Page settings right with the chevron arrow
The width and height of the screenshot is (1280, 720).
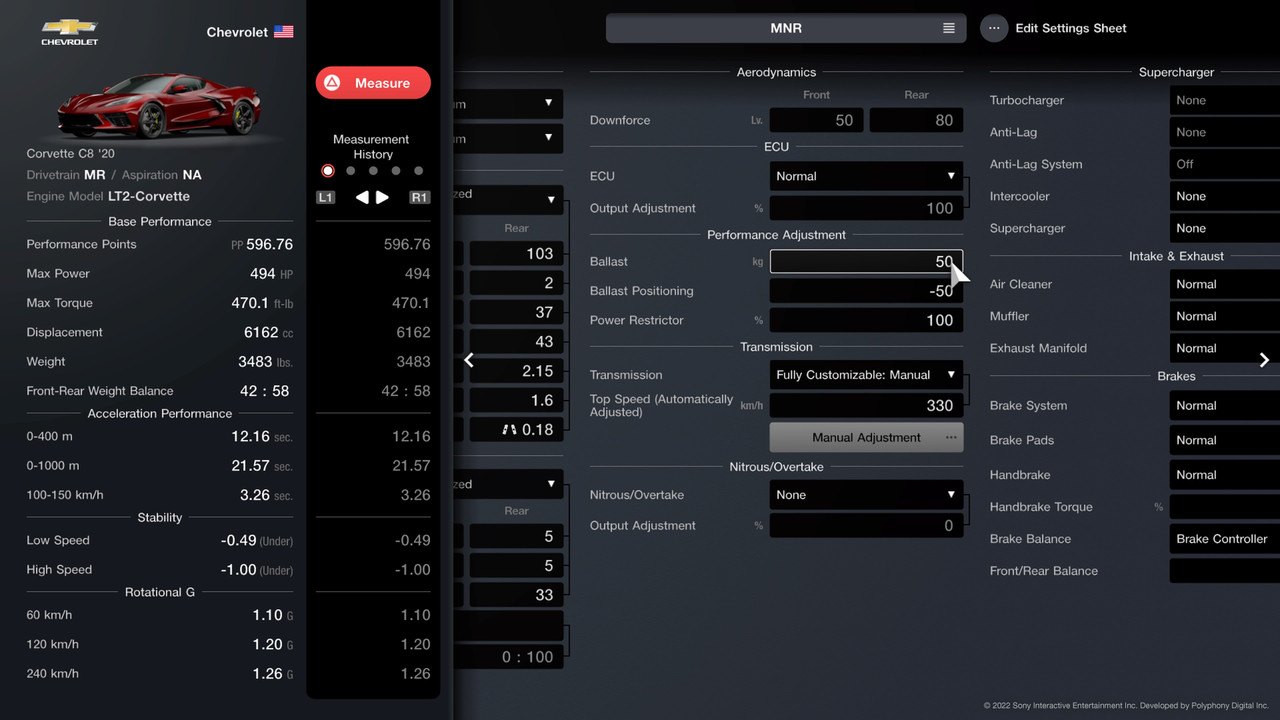1264,360
